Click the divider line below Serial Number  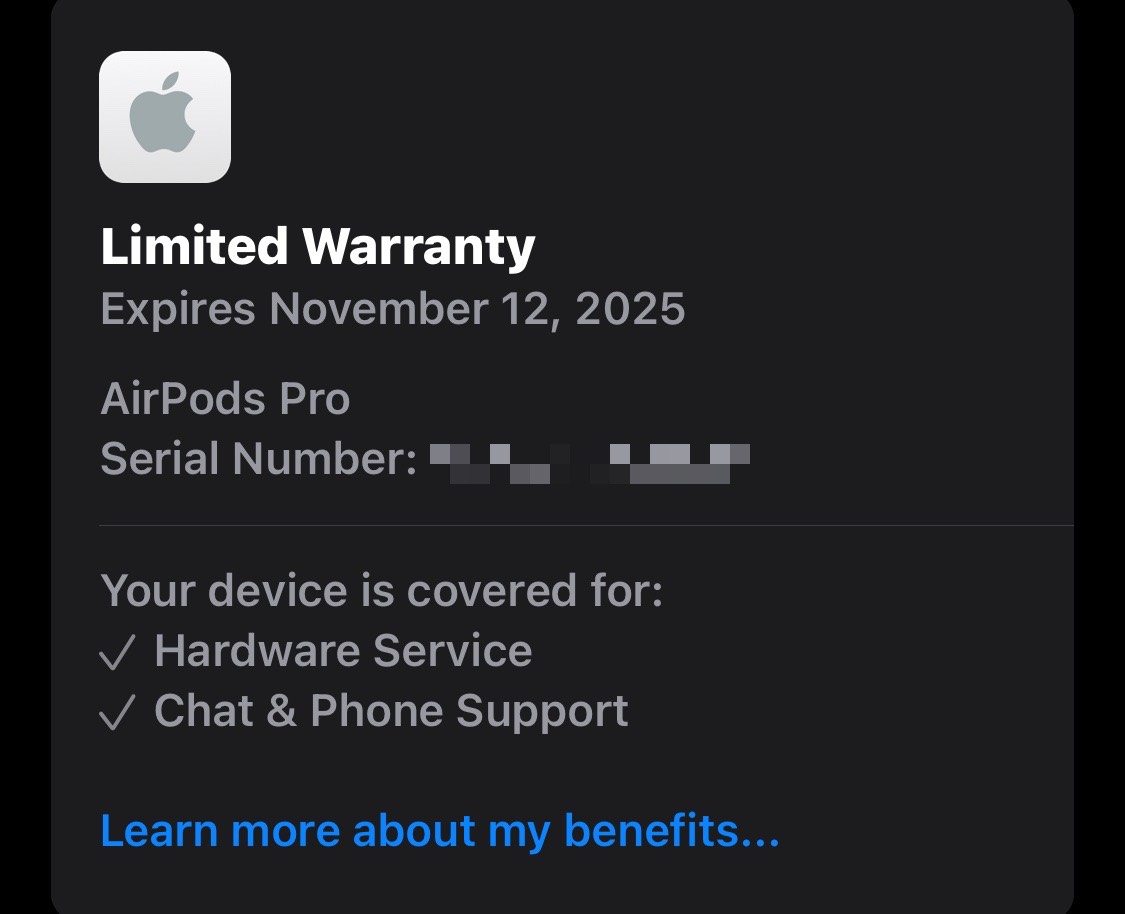click(x=586, y=526)
